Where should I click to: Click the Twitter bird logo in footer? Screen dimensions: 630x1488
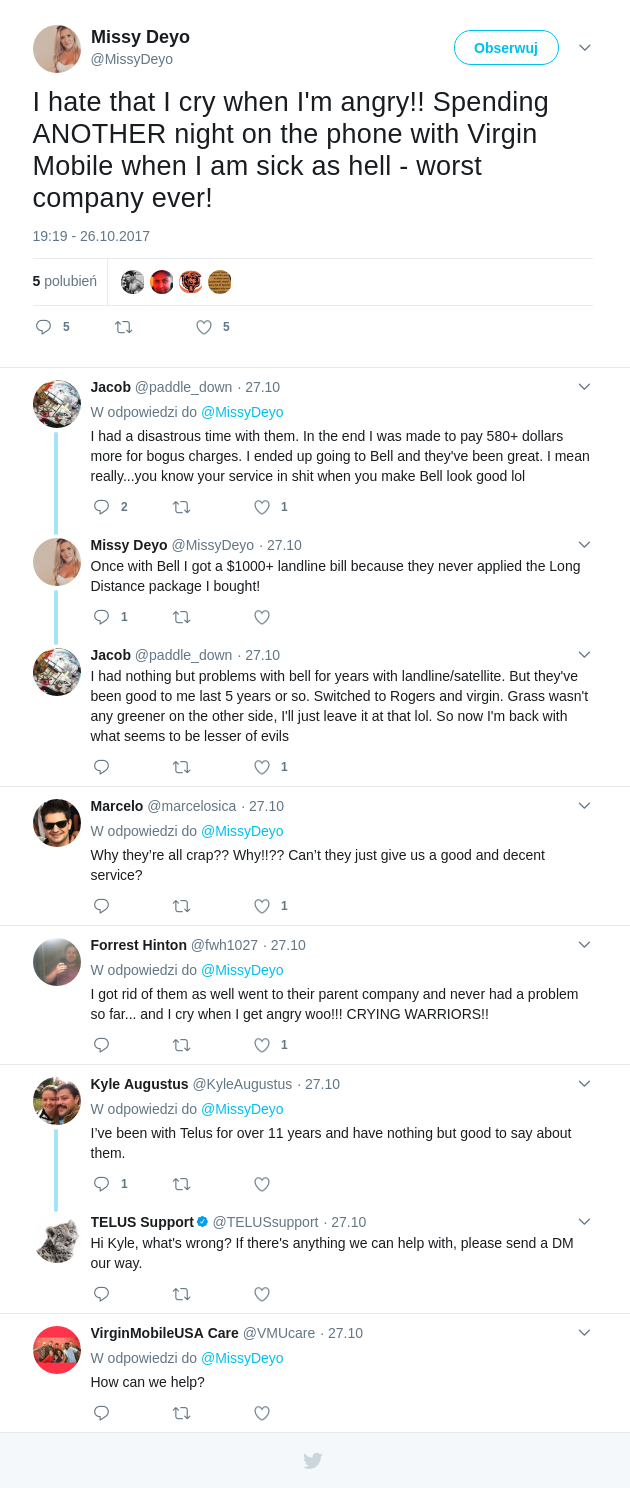pos(313,1461)
